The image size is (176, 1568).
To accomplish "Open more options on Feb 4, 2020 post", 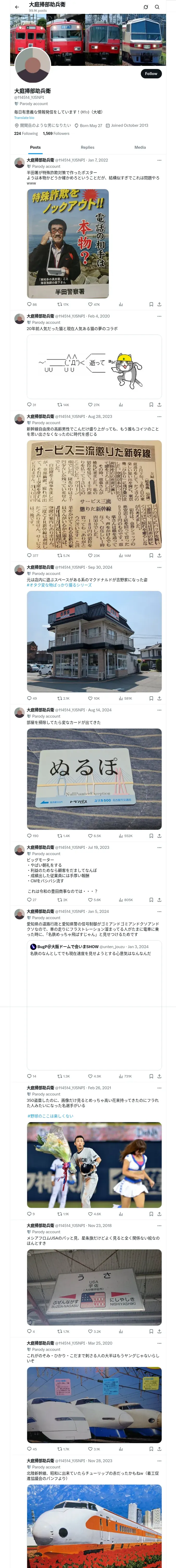I will [x=160, y=316].
